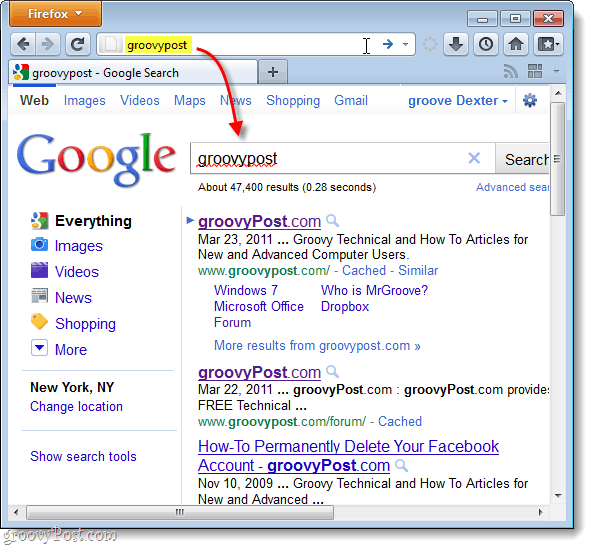
Task: Open Cached link of first result
Action: point(364,270)
